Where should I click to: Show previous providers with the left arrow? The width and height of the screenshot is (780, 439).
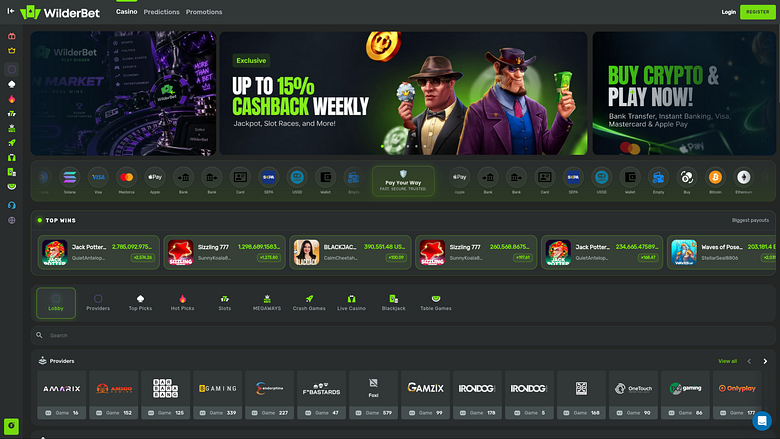(749, 361)
